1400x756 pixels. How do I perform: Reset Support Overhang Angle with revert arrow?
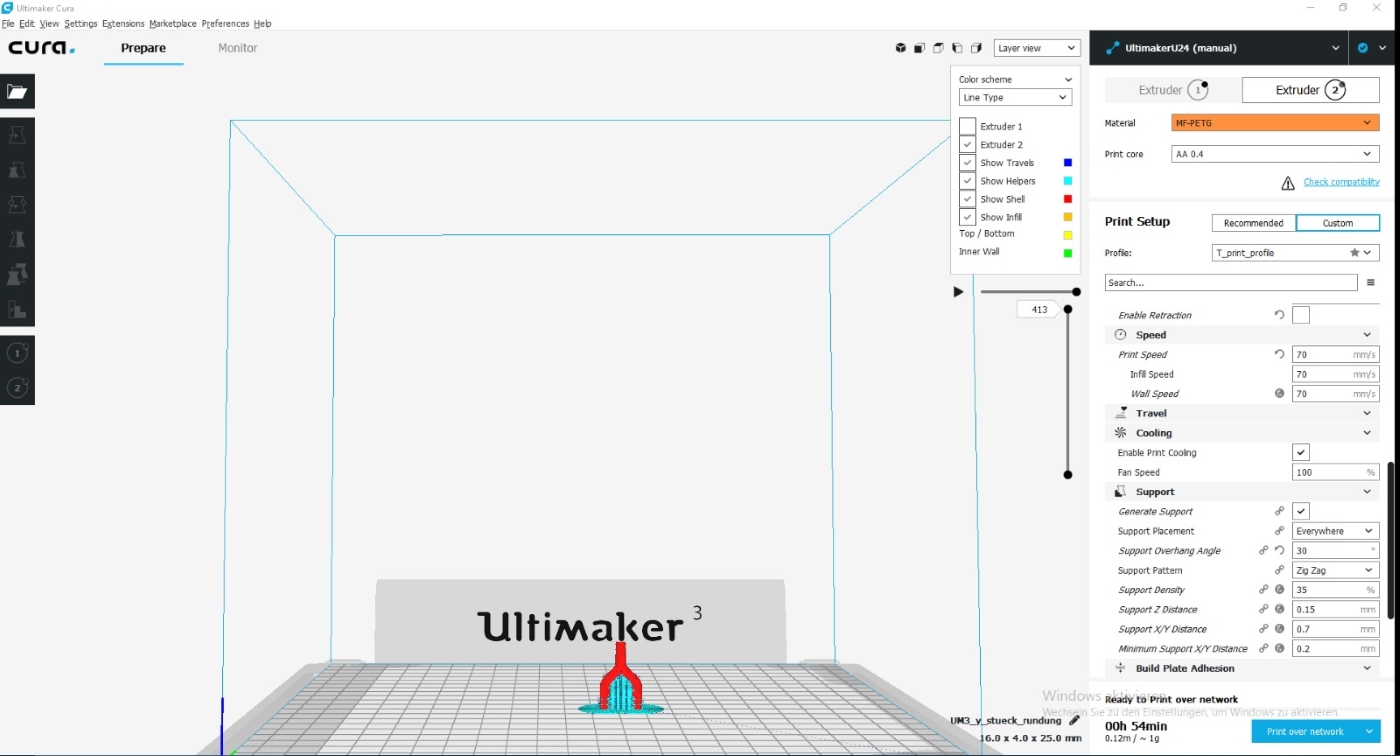pyautogui.click(x=1279, y=550)
